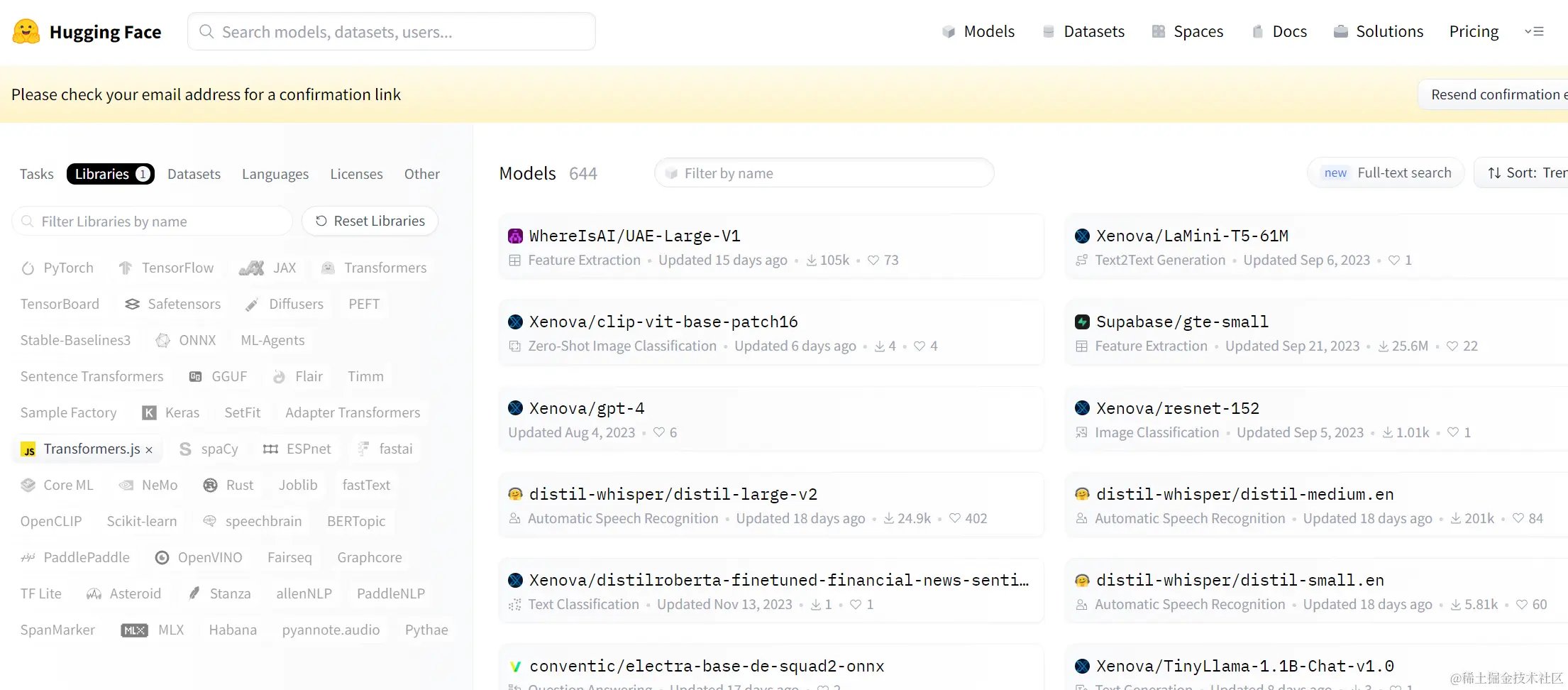Open Docs in top navigation
This screenshot has height=690, width=1568.
tap(1280, 31)
